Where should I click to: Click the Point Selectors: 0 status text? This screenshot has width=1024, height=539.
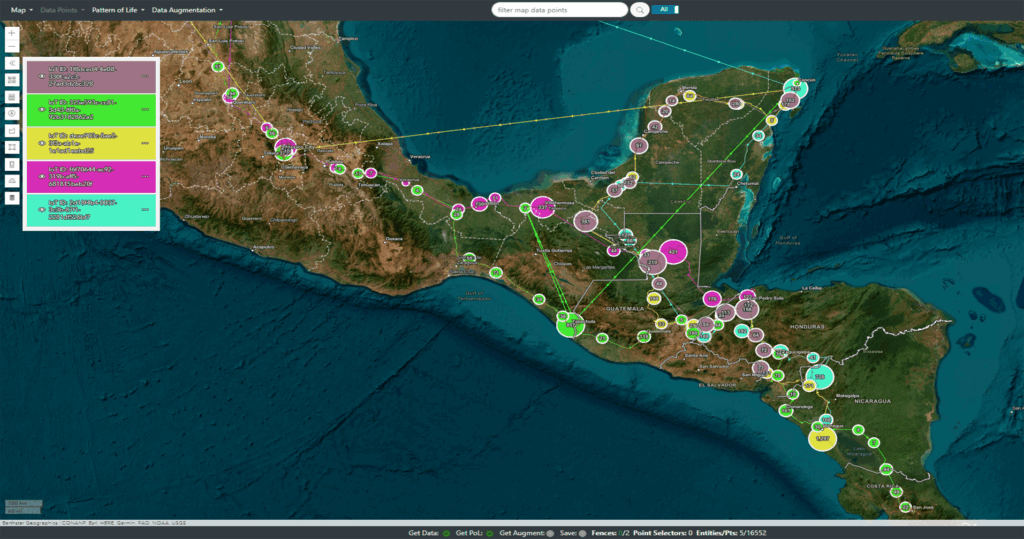point(662,533)
